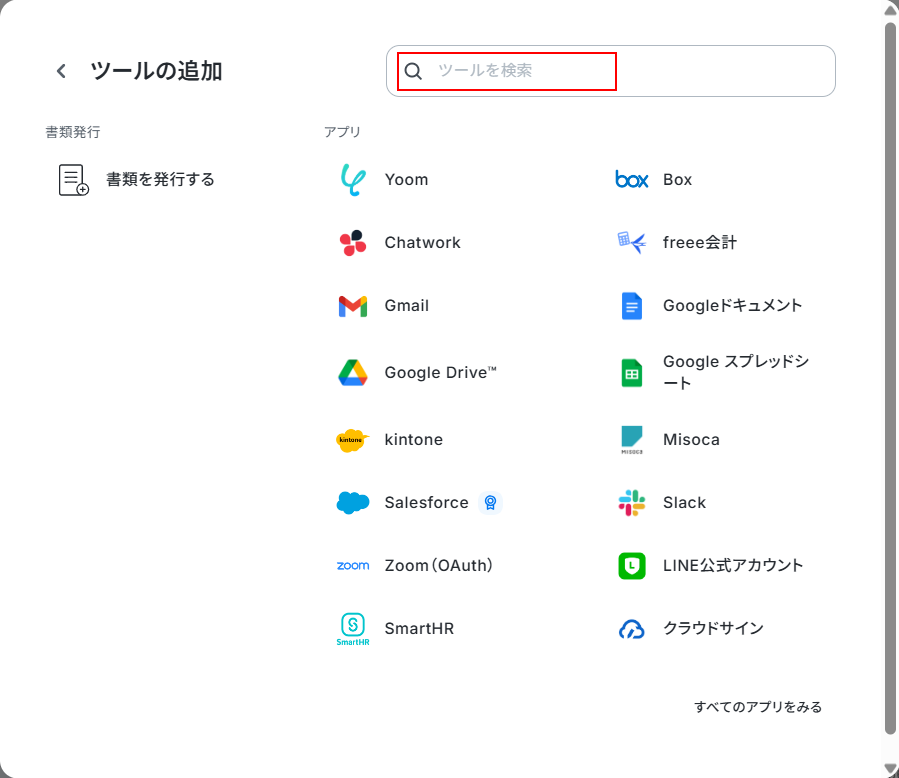
Task: Click the SmartHR logo icon
Action: 353,630
